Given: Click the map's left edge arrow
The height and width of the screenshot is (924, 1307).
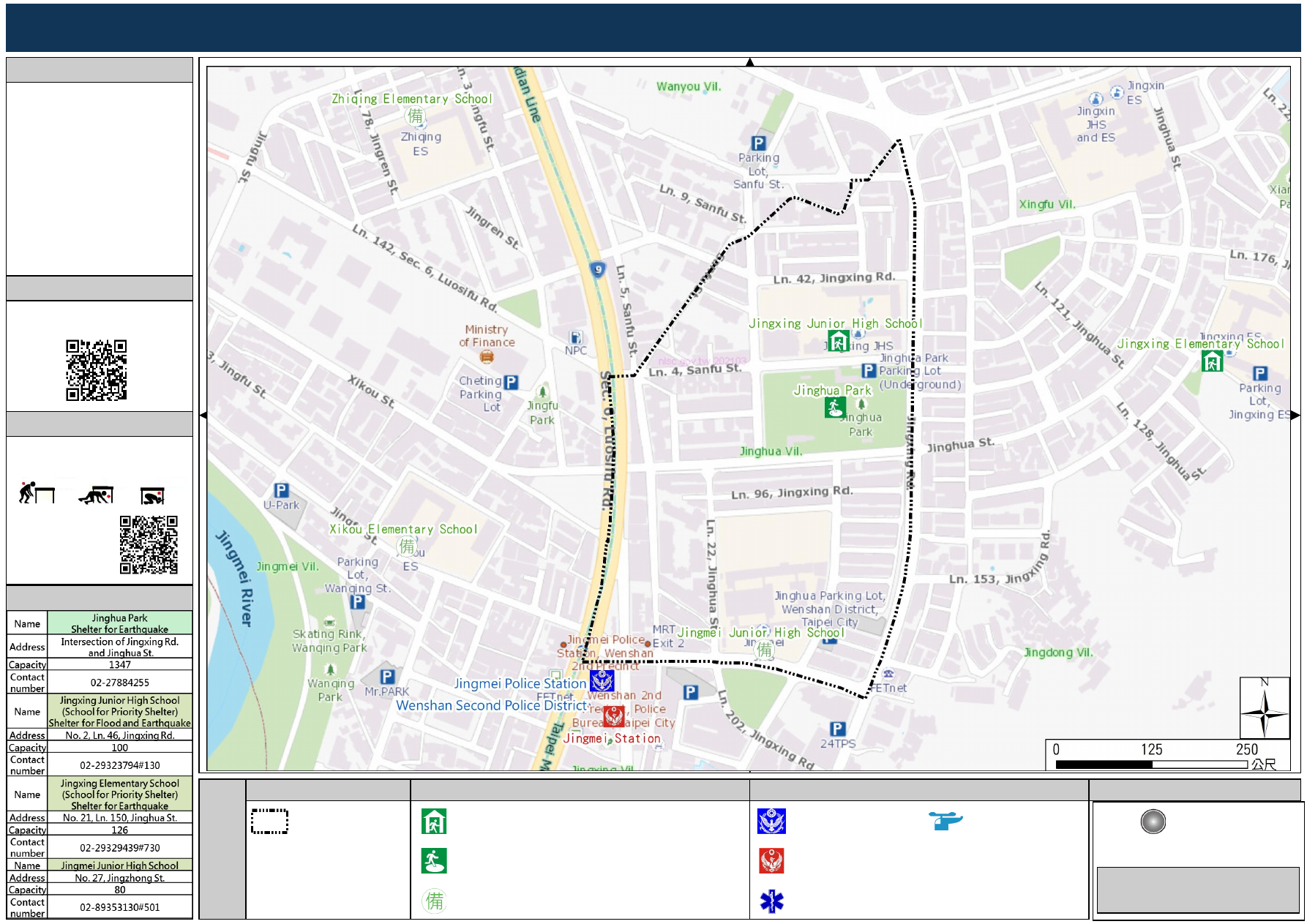Looking at the screenshot, I should (x=203, y=415).
